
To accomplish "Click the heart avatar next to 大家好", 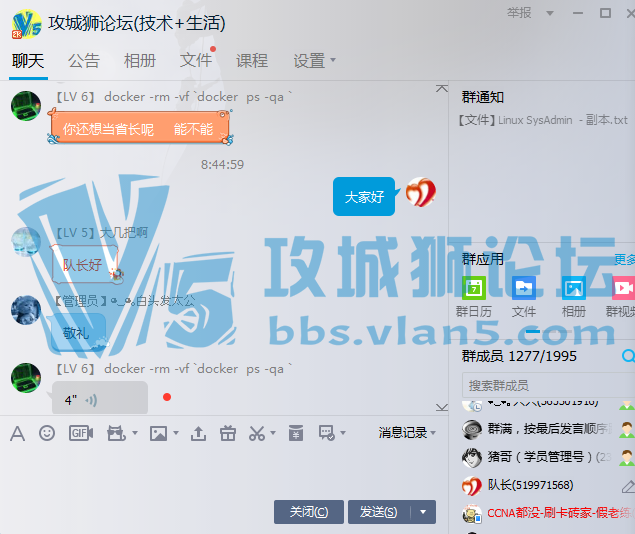I will click(421, 192).
